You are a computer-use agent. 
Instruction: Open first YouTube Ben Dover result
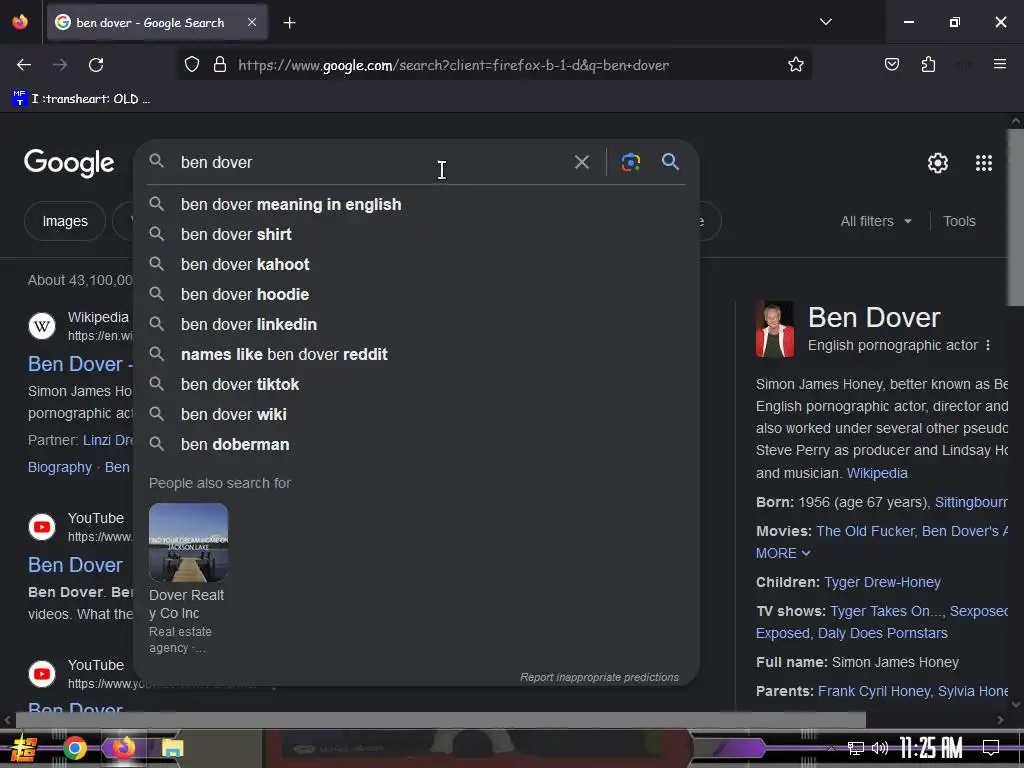[x=75, y=565]
